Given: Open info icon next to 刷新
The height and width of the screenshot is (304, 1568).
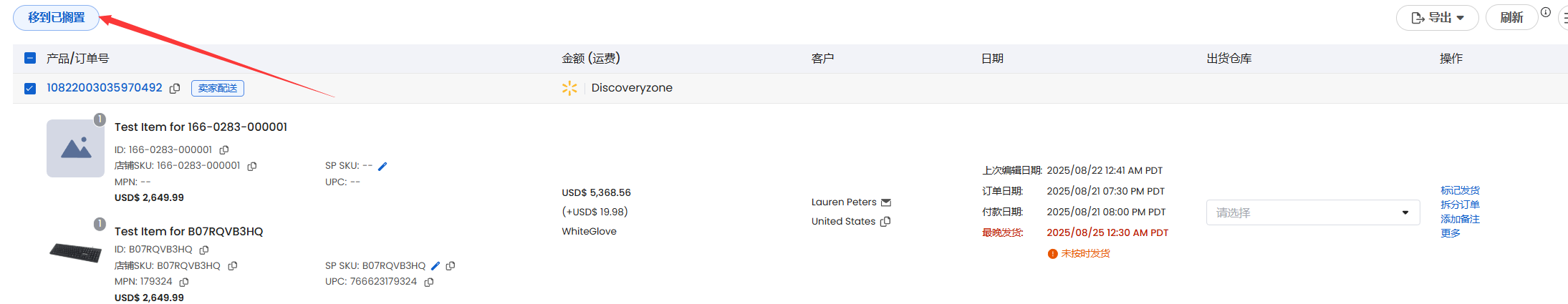Looking at the screenshot, I should coord(1546,12).
